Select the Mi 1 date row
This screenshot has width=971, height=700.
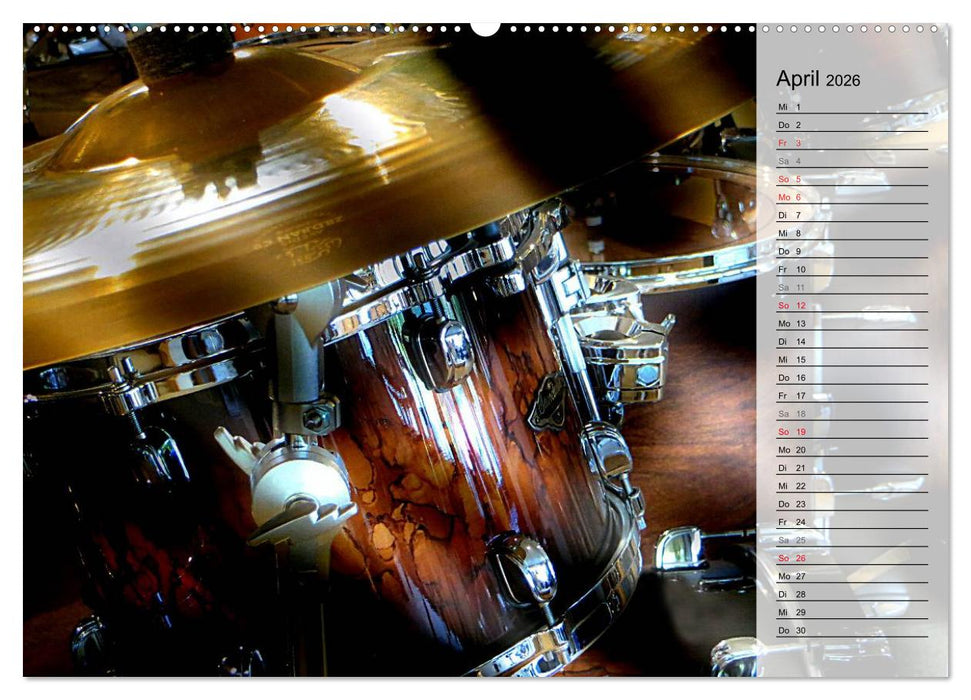[x=790, y=107]
